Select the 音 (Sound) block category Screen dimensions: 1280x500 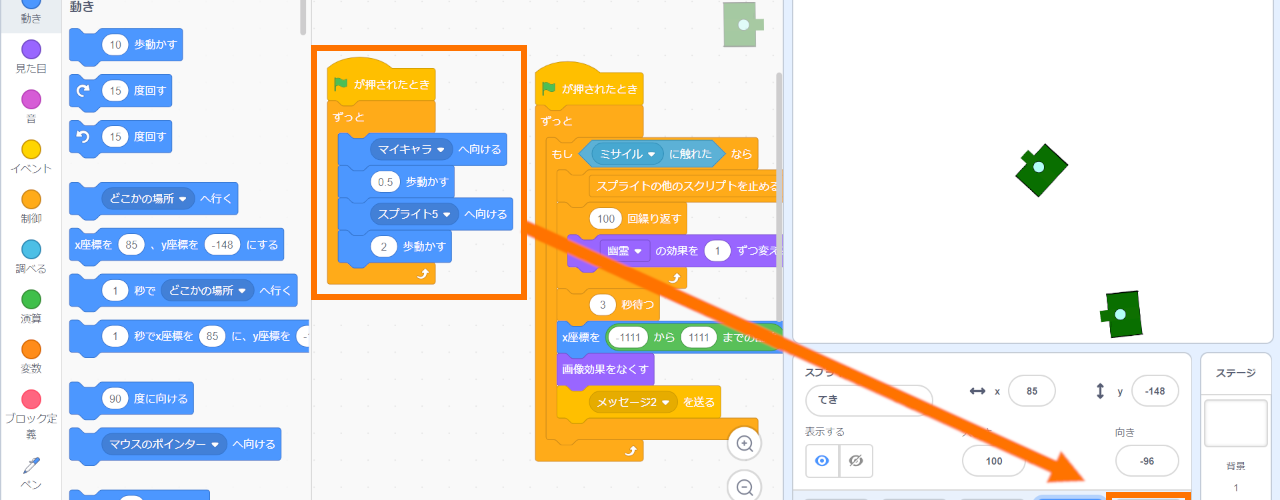pos(31,106)
